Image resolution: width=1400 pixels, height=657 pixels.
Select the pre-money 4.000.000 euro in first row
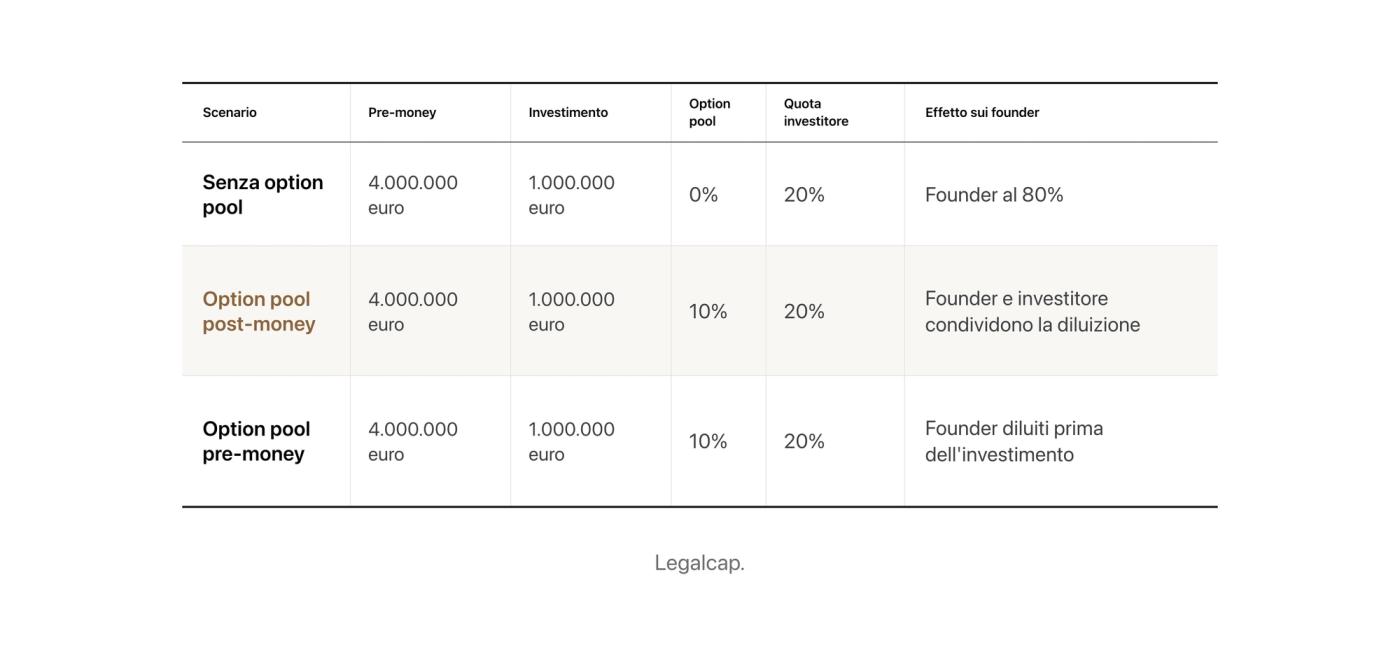tap(413, 194)
